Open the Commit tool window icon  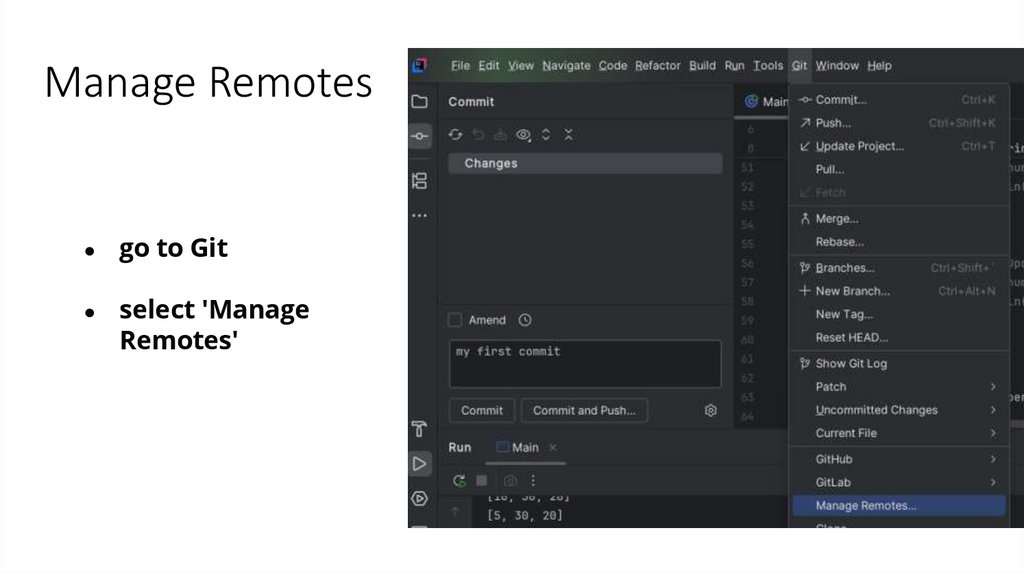coord(419,136)
